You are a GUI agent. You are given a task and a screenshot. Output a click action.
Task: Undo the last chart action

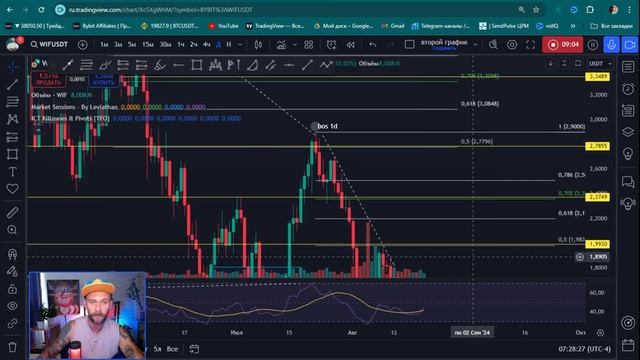point(373,44)
